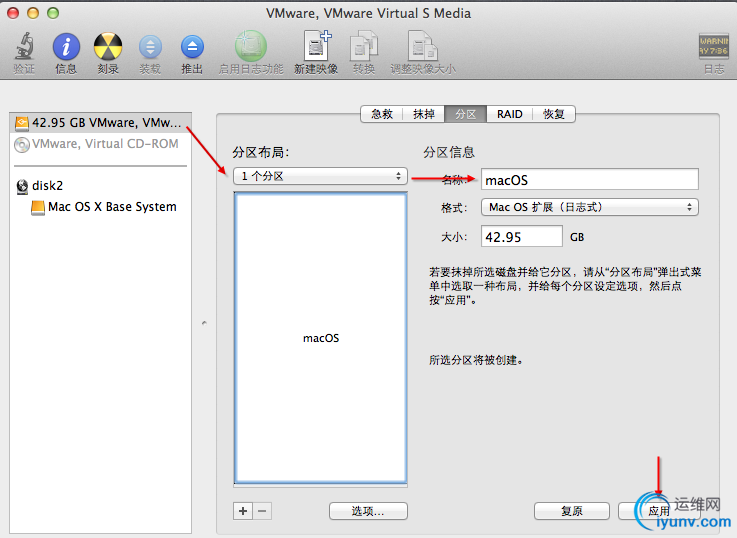Switch to the Erase (抹掉) tab
Image resolution: width=737 pixels, height=538 pixels.
coord(423,114)
